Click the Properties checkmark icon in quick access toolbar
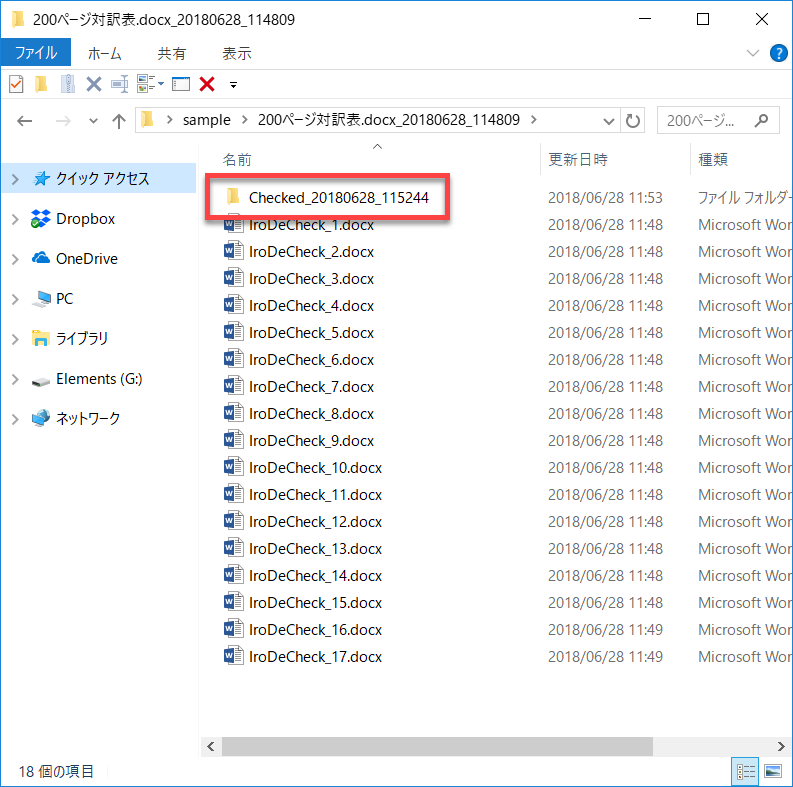This screenshot has height=787, width=793. [x=15, y=84]
